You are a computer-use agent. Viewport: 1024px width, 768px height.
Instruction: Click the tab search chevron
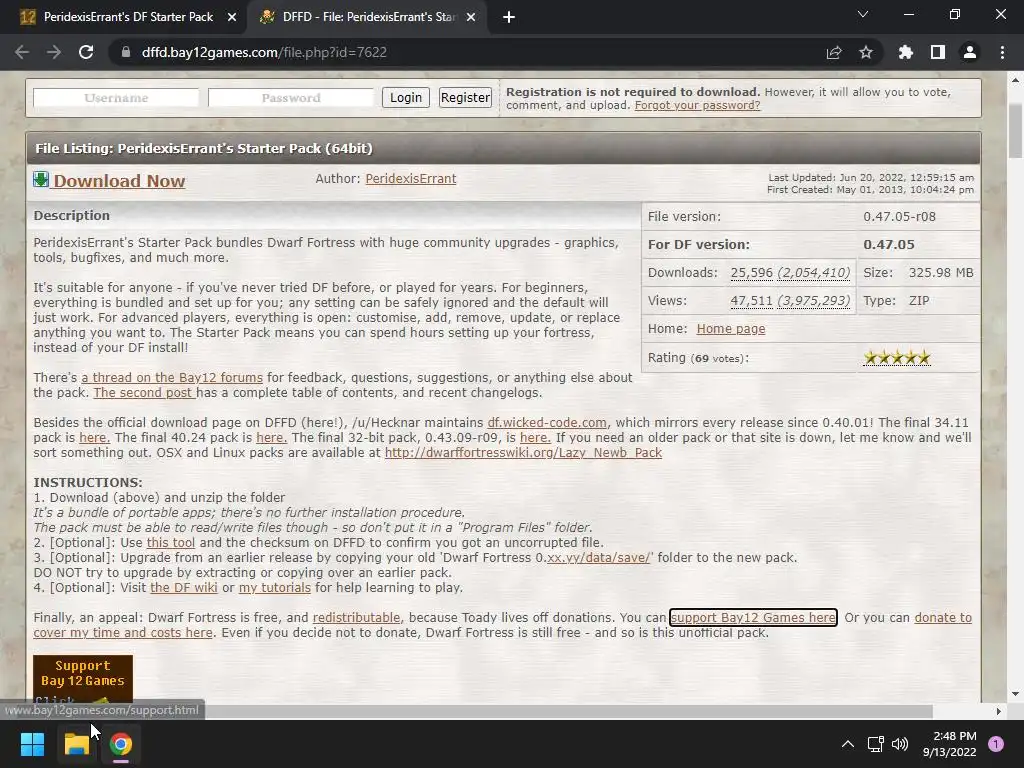[863, 14]
